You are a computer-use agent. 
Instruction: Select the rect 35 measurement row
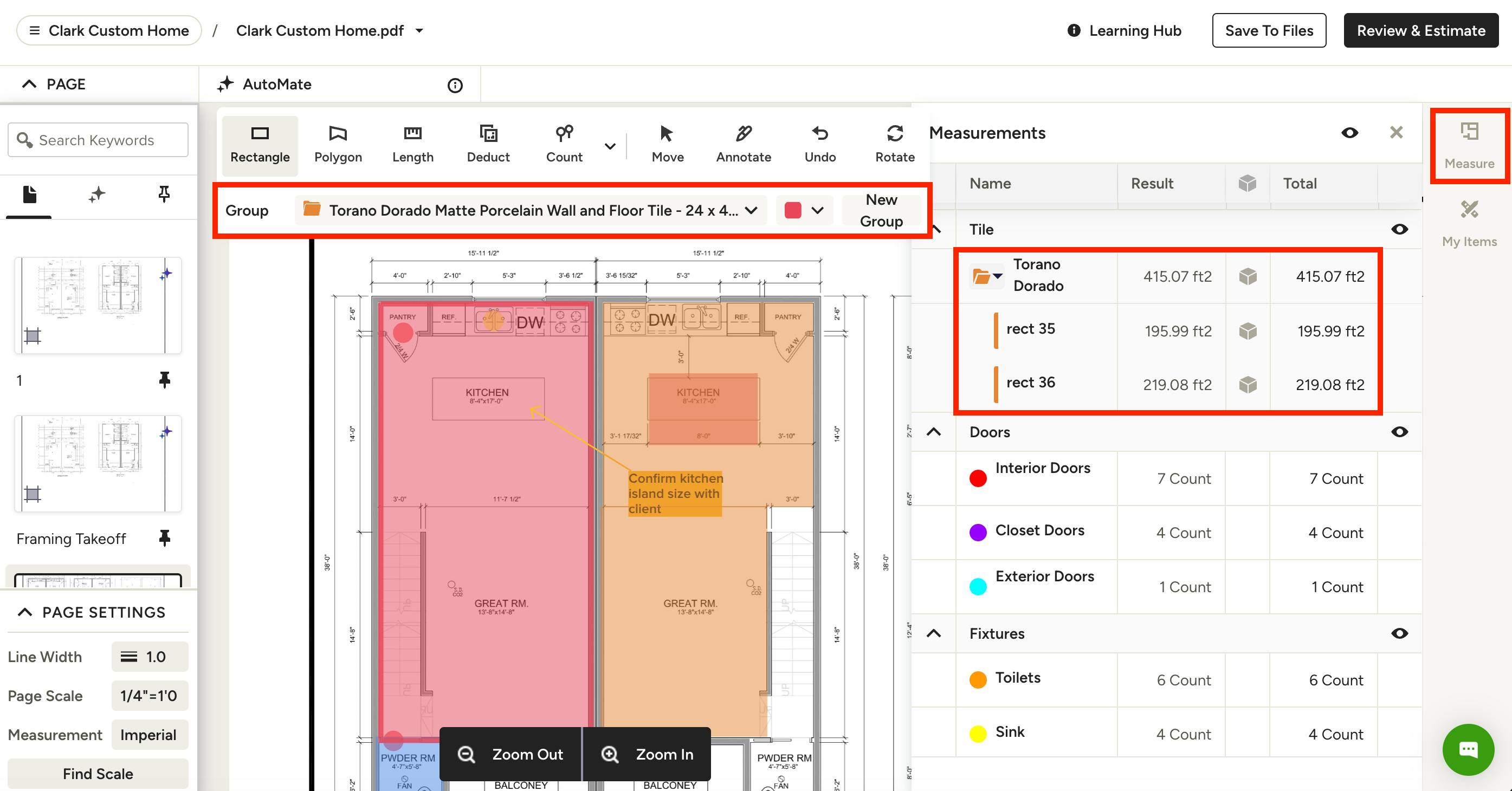pyautogui.click(x=1167, y=331)
